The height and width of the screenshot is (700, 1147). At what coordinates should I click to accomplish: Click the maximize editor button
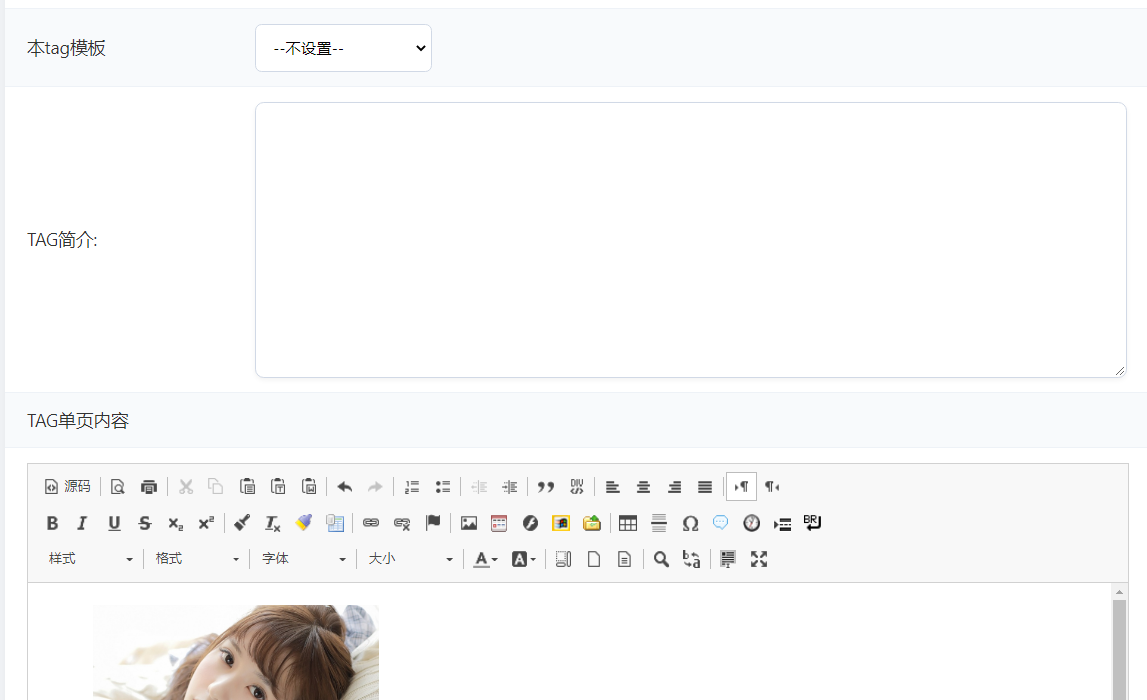click(759, 558)
